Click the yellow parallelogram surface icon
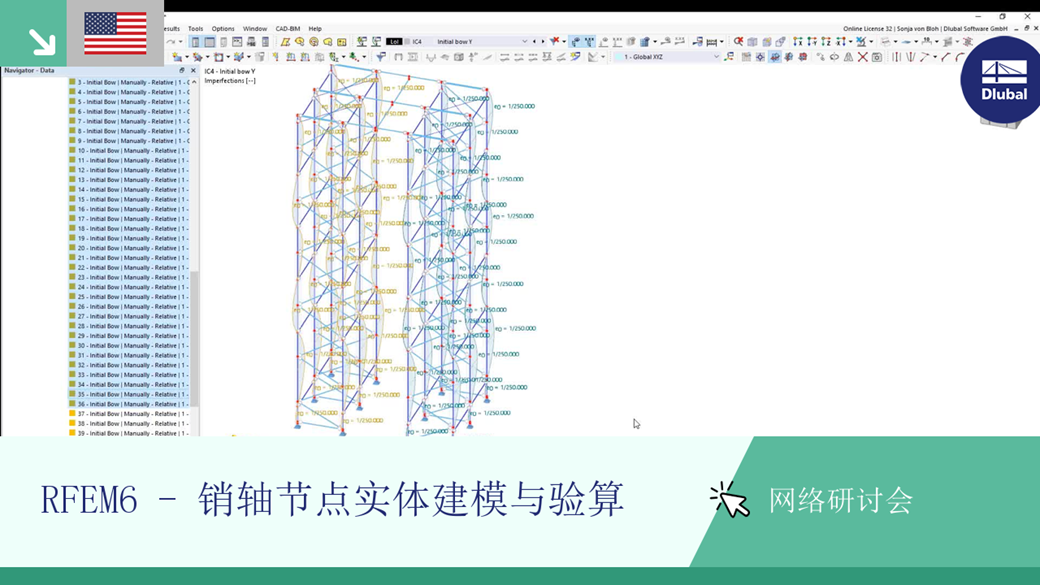The width and height of the screenshot is (1040, 585). tap(285, 41)
